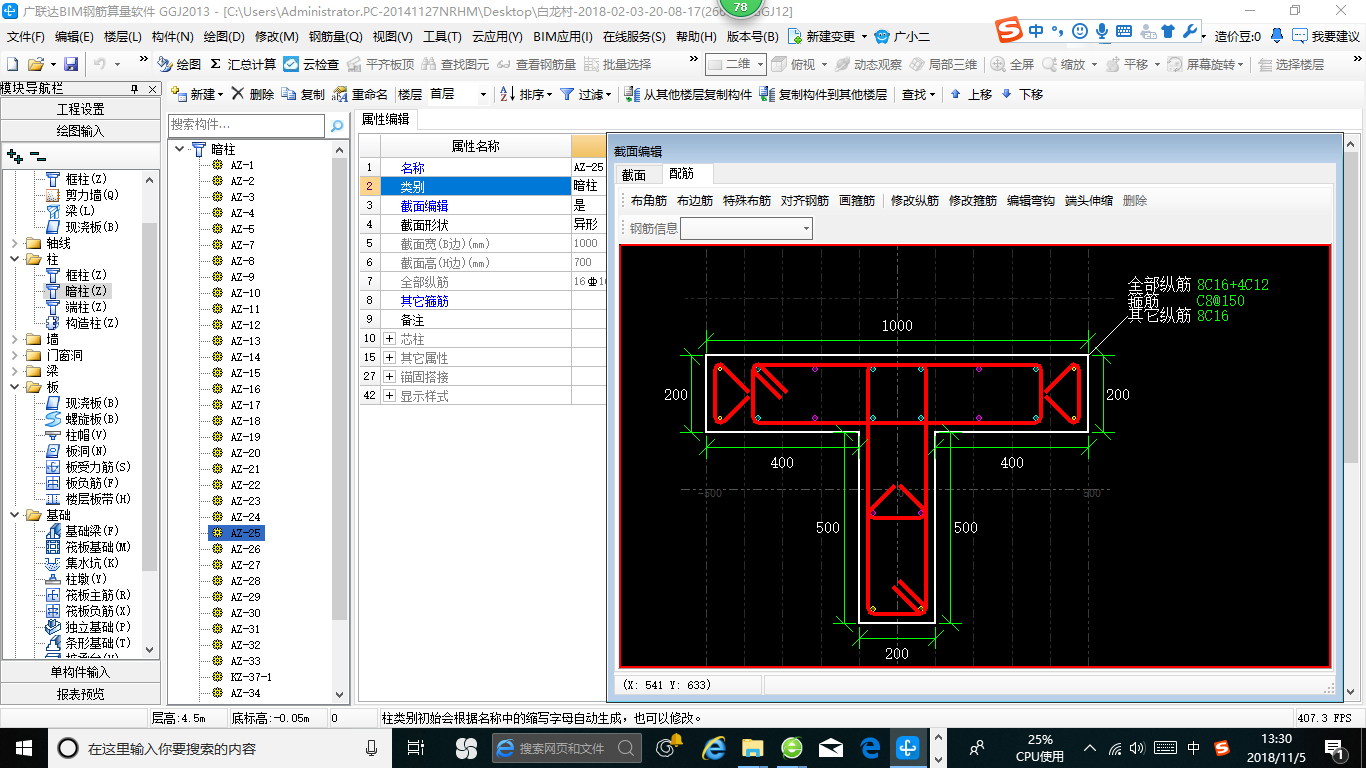Open the 绘图 drawing mode tool

[x=178, y=64]
